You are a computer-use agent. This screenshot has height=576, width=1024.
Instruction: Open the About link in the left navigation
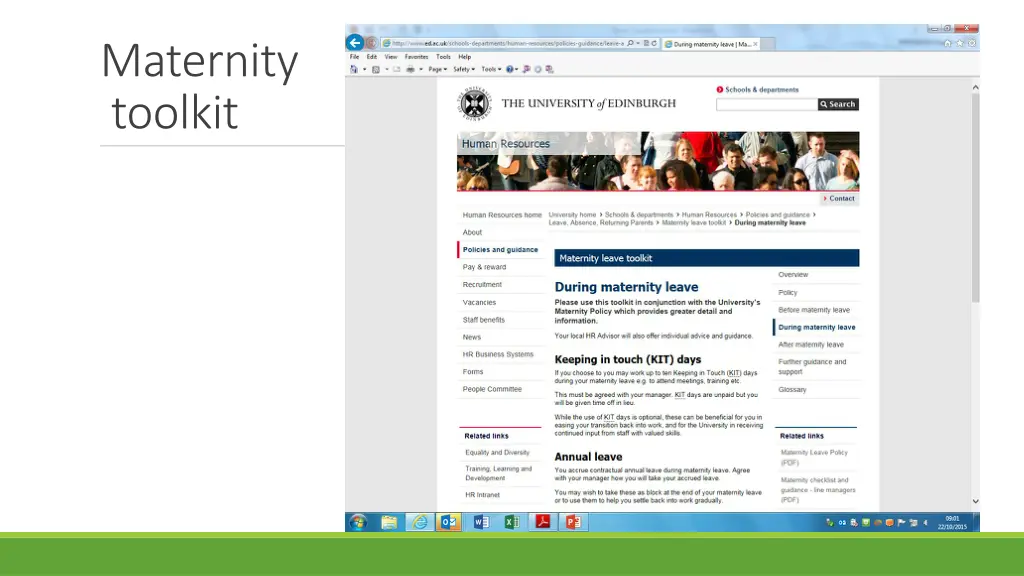(x=472, y=232)
